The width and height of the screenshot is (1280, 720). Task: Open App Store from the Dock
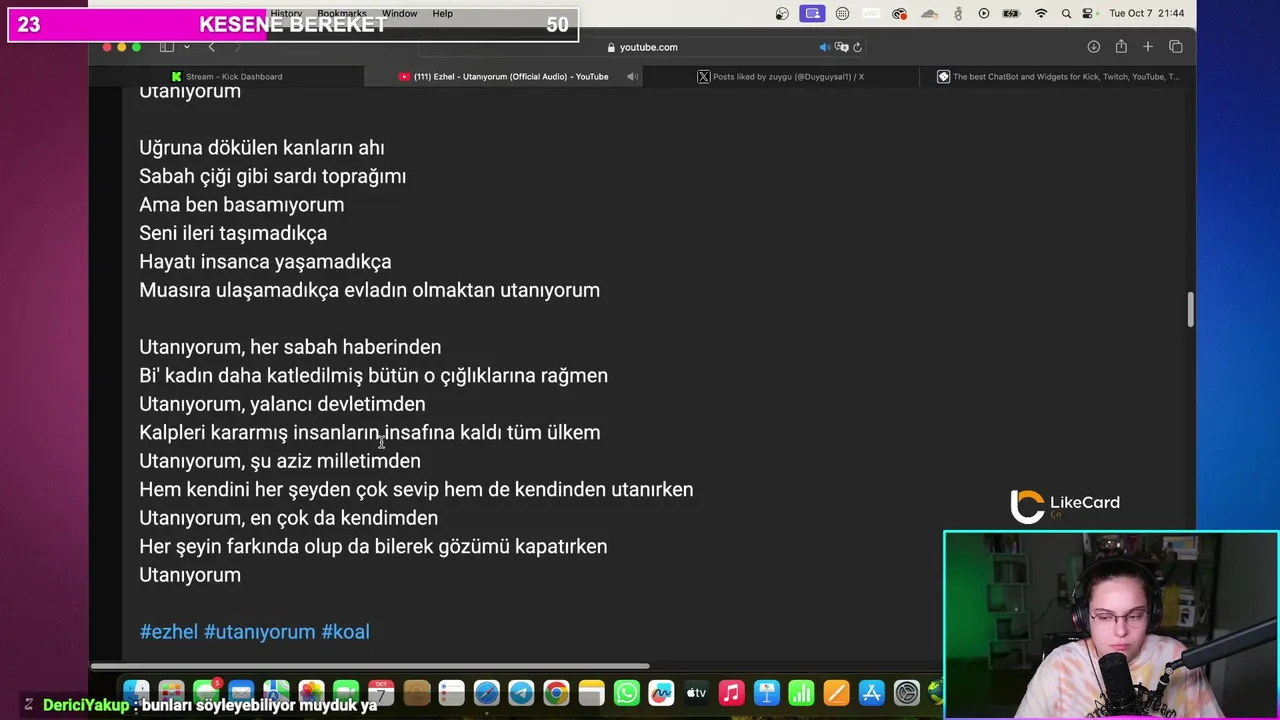coord(871,692)
